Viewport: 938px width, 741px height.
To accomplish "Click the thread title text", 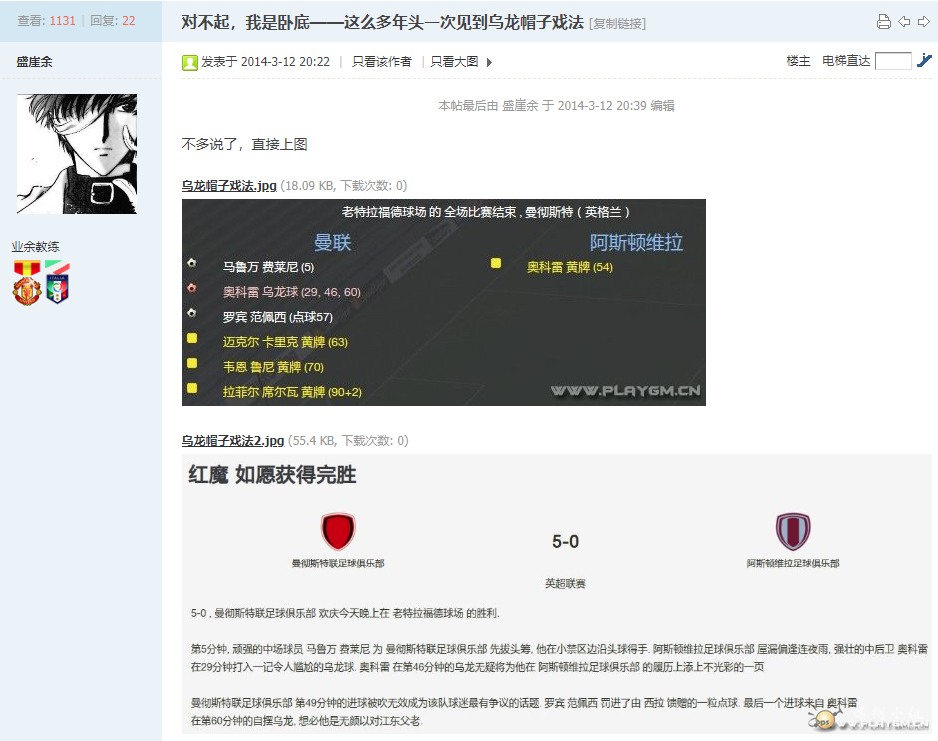I will tap(382, 22).
